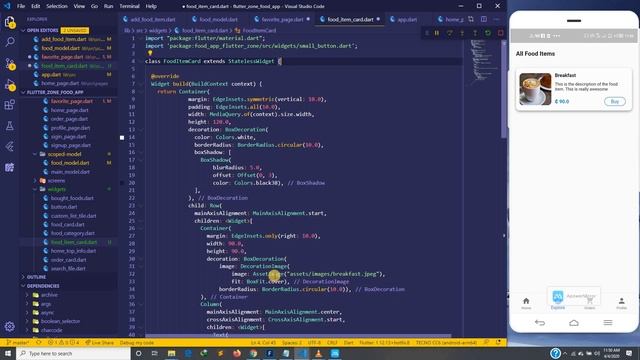
Task: Click the Split Editor icon
Action: point(484,19)
